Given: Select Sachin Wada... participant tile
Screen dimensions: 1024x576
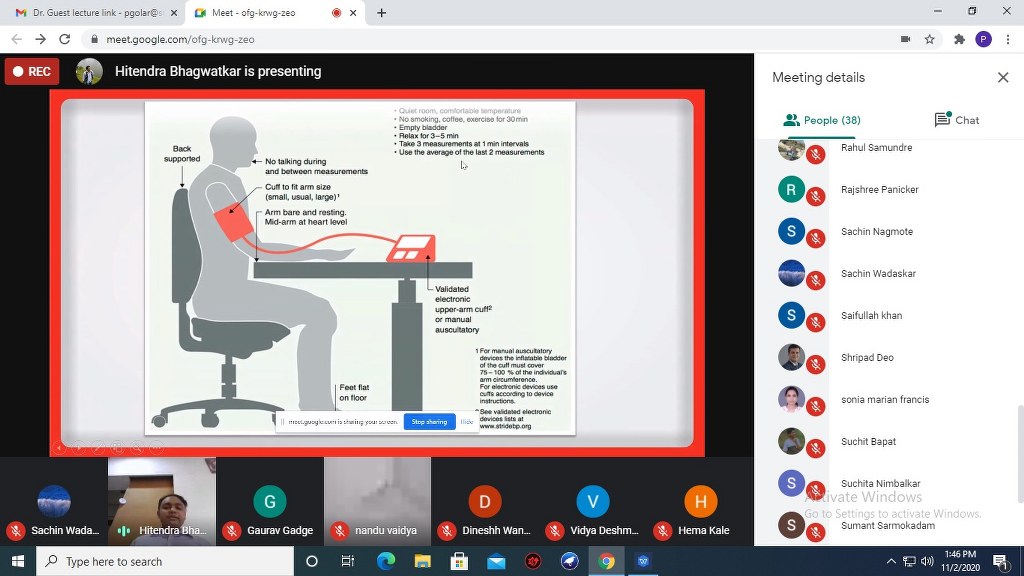Looking at the screenshot, I should point(54,502).
